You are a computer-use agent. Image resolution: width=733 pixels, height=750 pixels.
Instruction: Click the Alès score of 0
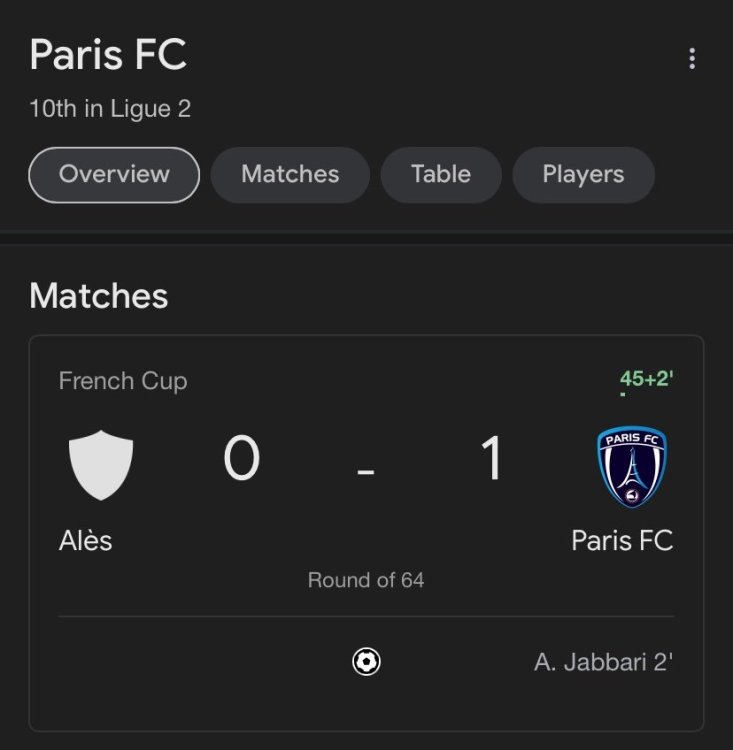[242, 459]
